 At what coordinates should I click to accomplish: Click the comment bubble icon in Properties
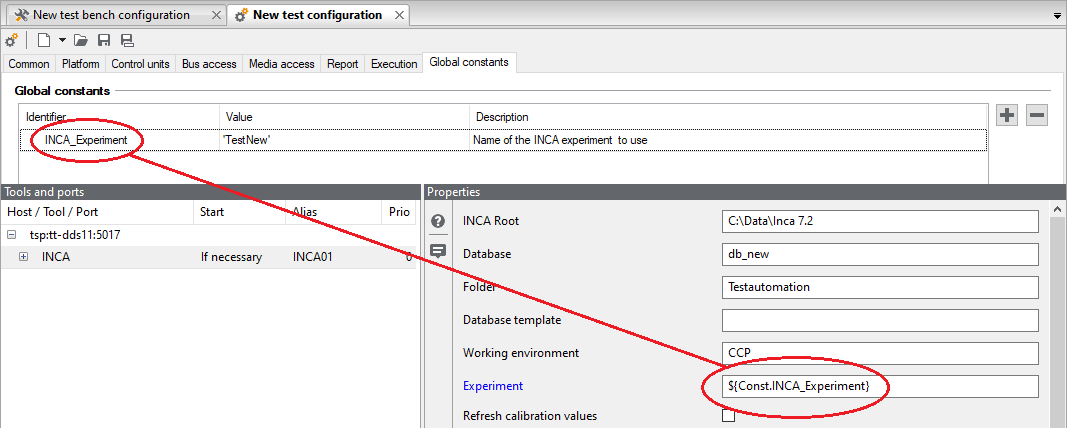coord(438,251)
